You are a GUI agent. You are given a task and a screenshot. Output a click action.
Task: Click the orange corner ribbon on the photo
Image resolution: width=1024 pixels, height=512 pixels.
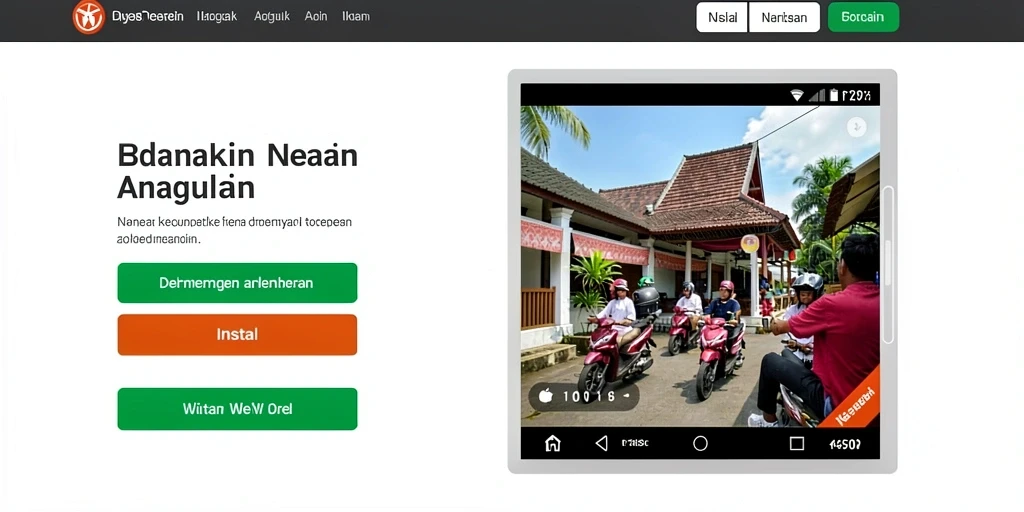[854, 399]
